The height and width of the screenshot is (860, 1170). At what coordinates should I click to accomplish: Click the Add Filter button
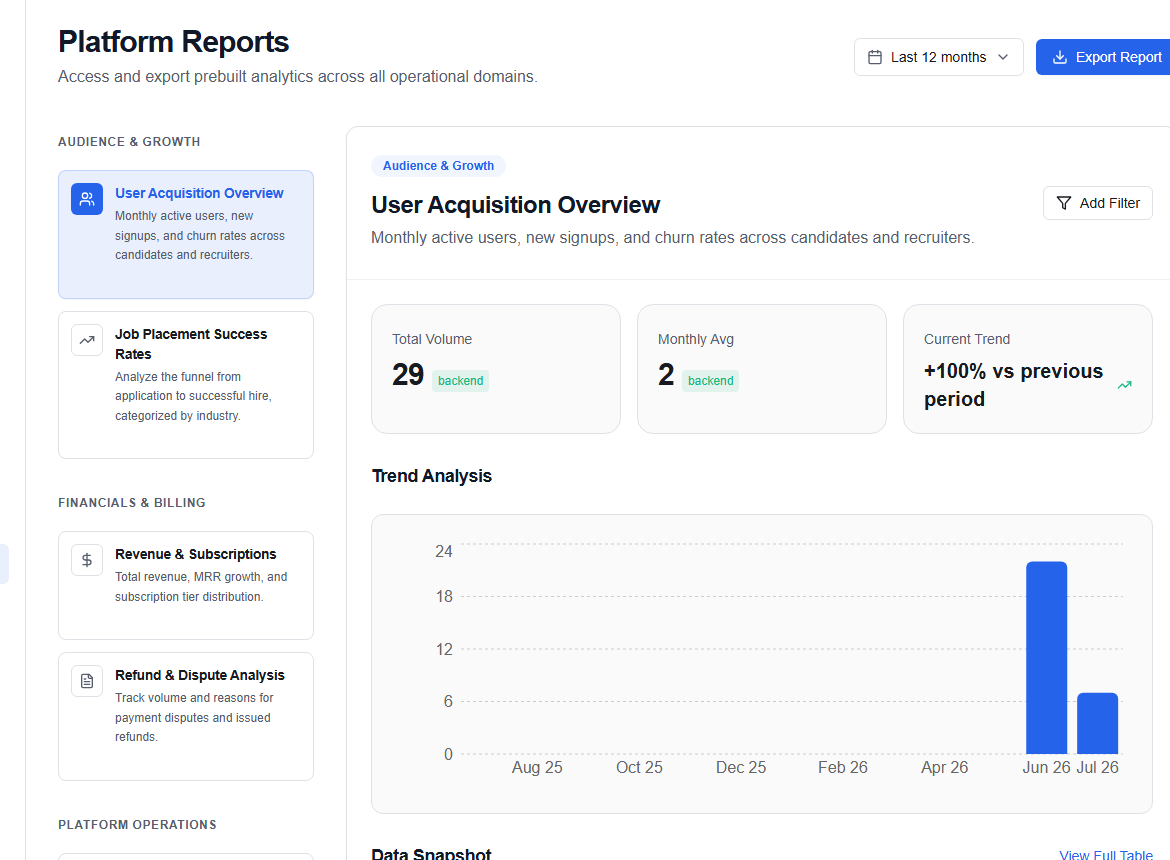[1098, 203]
